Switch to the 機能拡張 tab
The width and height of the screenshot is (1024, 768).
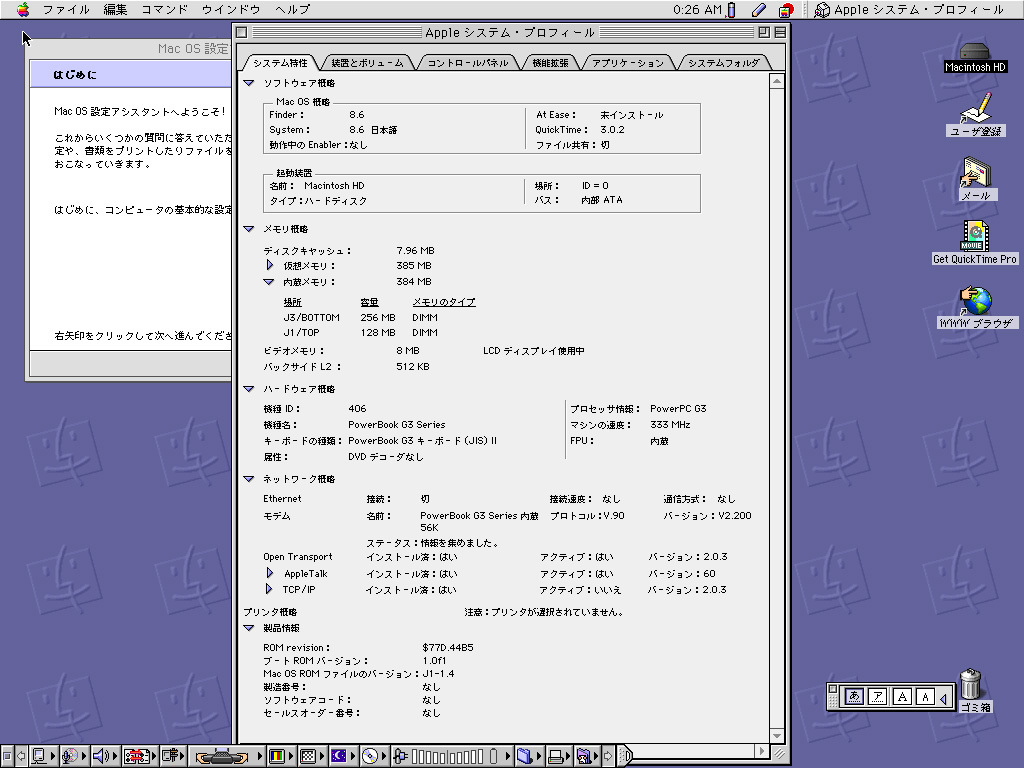(551, 63)
